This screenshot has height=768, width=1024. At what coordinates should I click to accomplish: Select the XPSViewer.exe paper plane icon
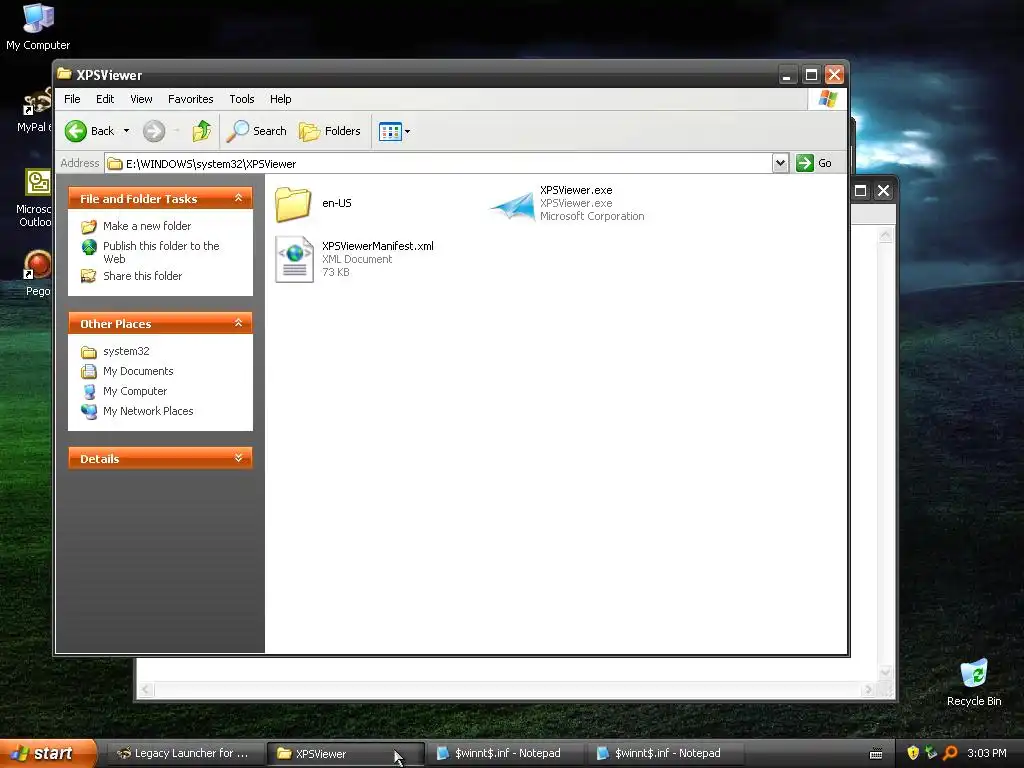coord(513,206)
